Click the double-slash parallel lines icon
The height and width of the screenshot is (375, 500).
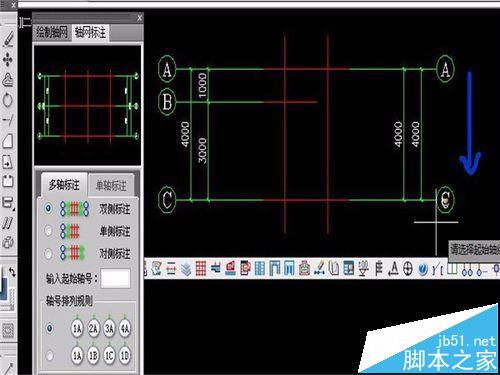tap(8, 223)
